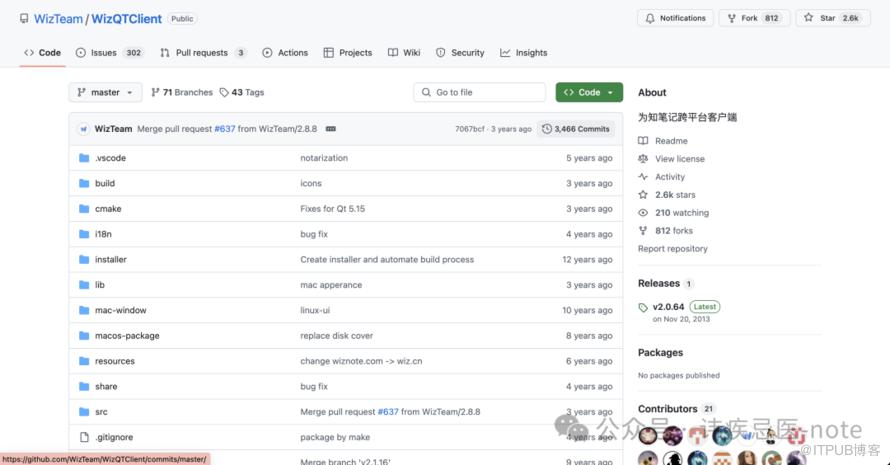Expand the green Code dropdown button
Screen dimensions: 890x465
click(589, 92)
